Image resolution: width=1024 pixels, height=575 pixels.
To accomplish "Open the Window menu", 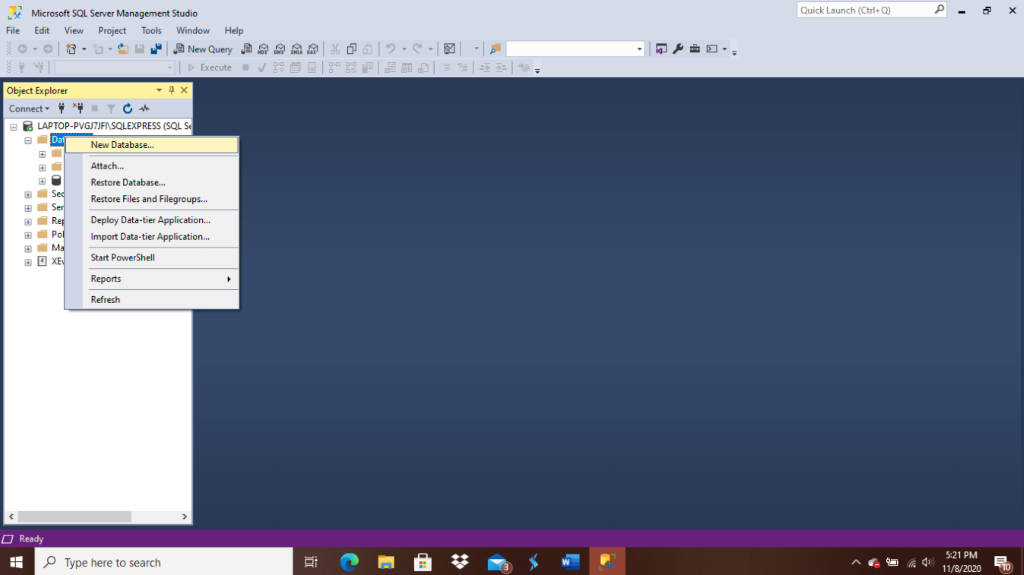I will click(x=193, y=31).
